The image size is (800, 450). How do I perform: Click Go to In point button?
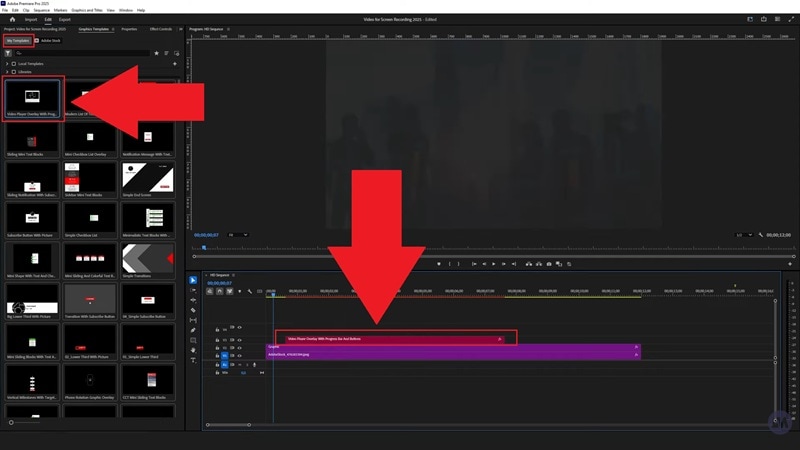point(474,264)
